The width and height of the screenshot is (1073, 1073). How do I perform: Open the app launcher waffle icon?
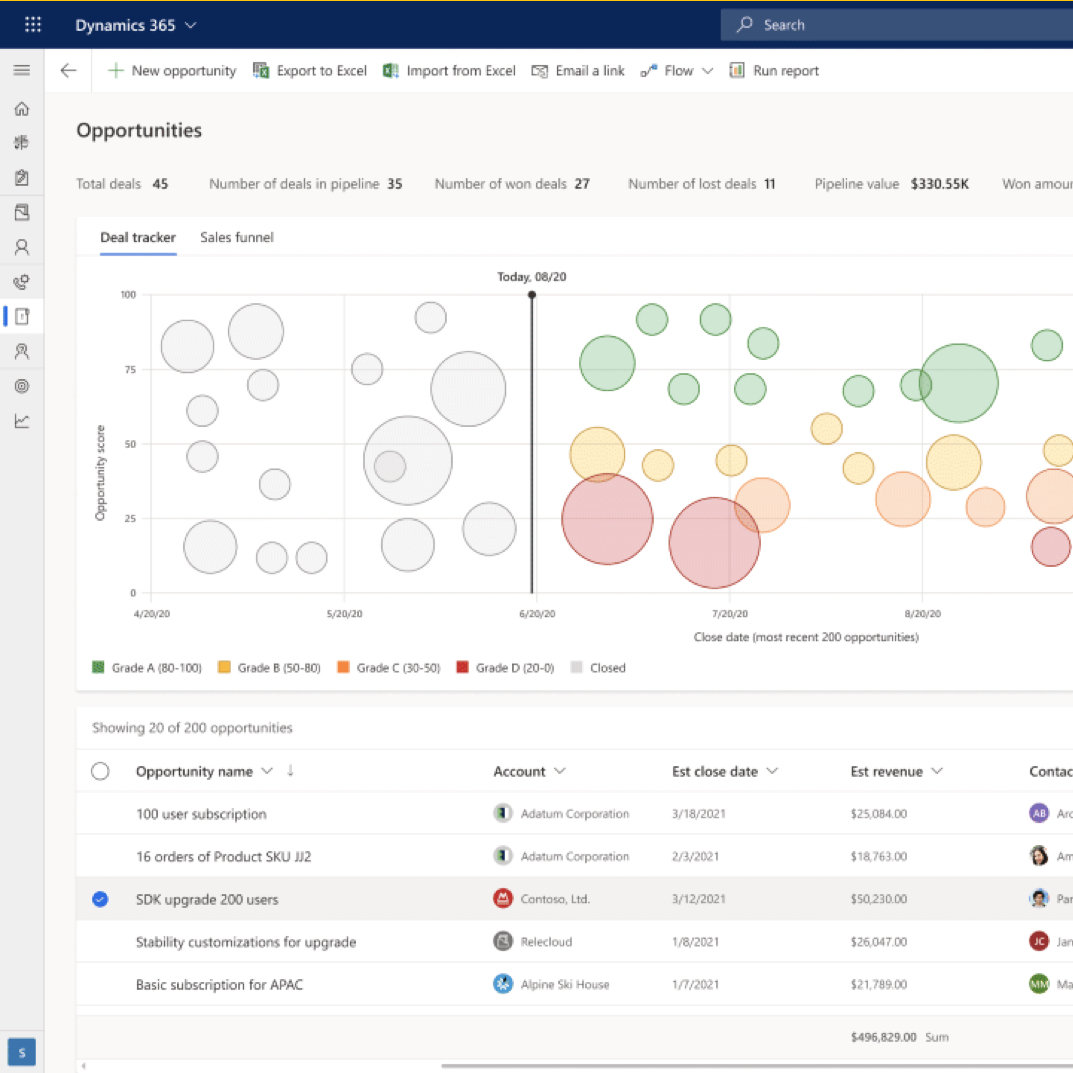point(33,24)
